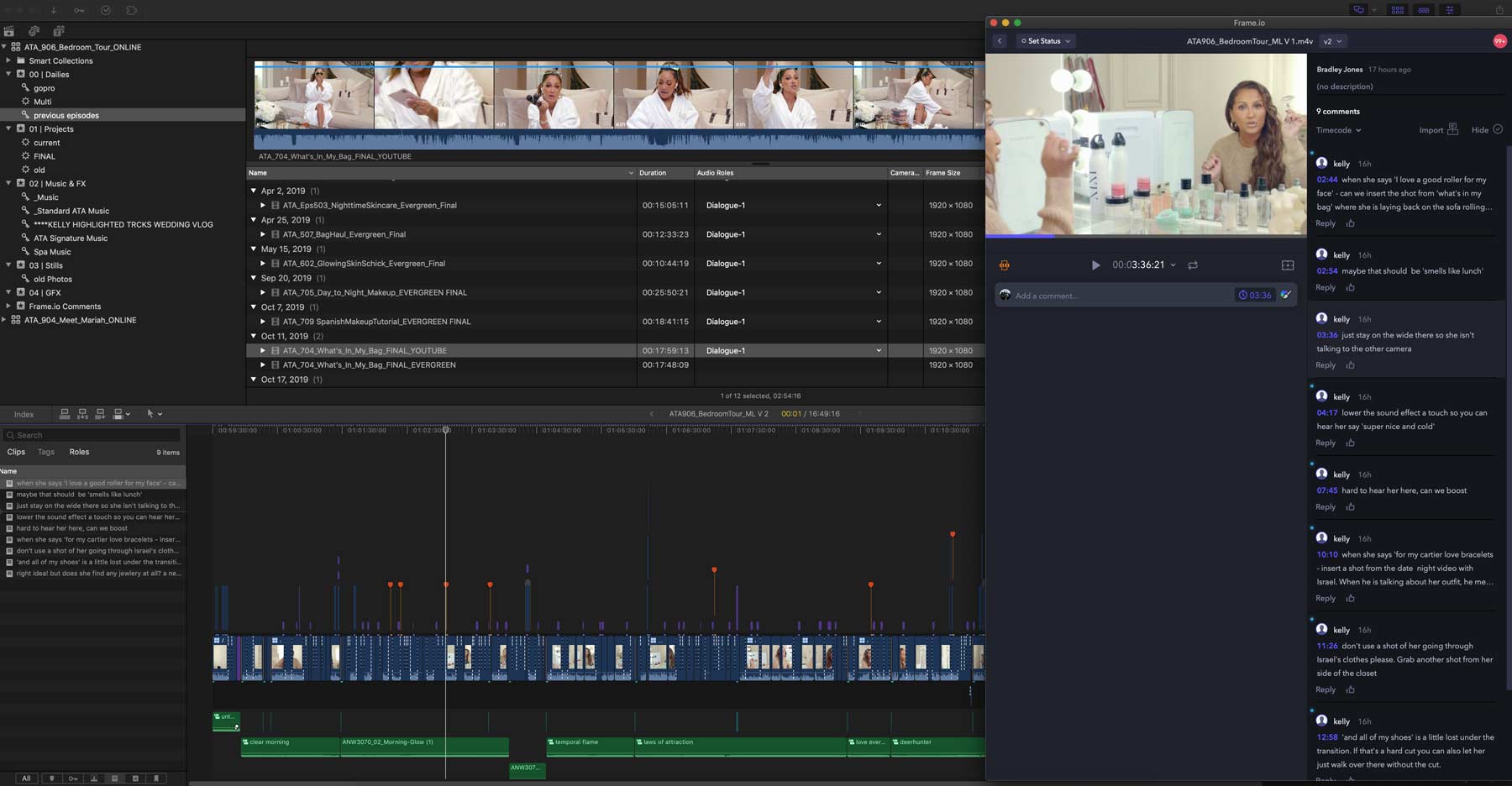
Task: Toggle fullscreen in Frame.io player
Action: (x=1288, y=265)
